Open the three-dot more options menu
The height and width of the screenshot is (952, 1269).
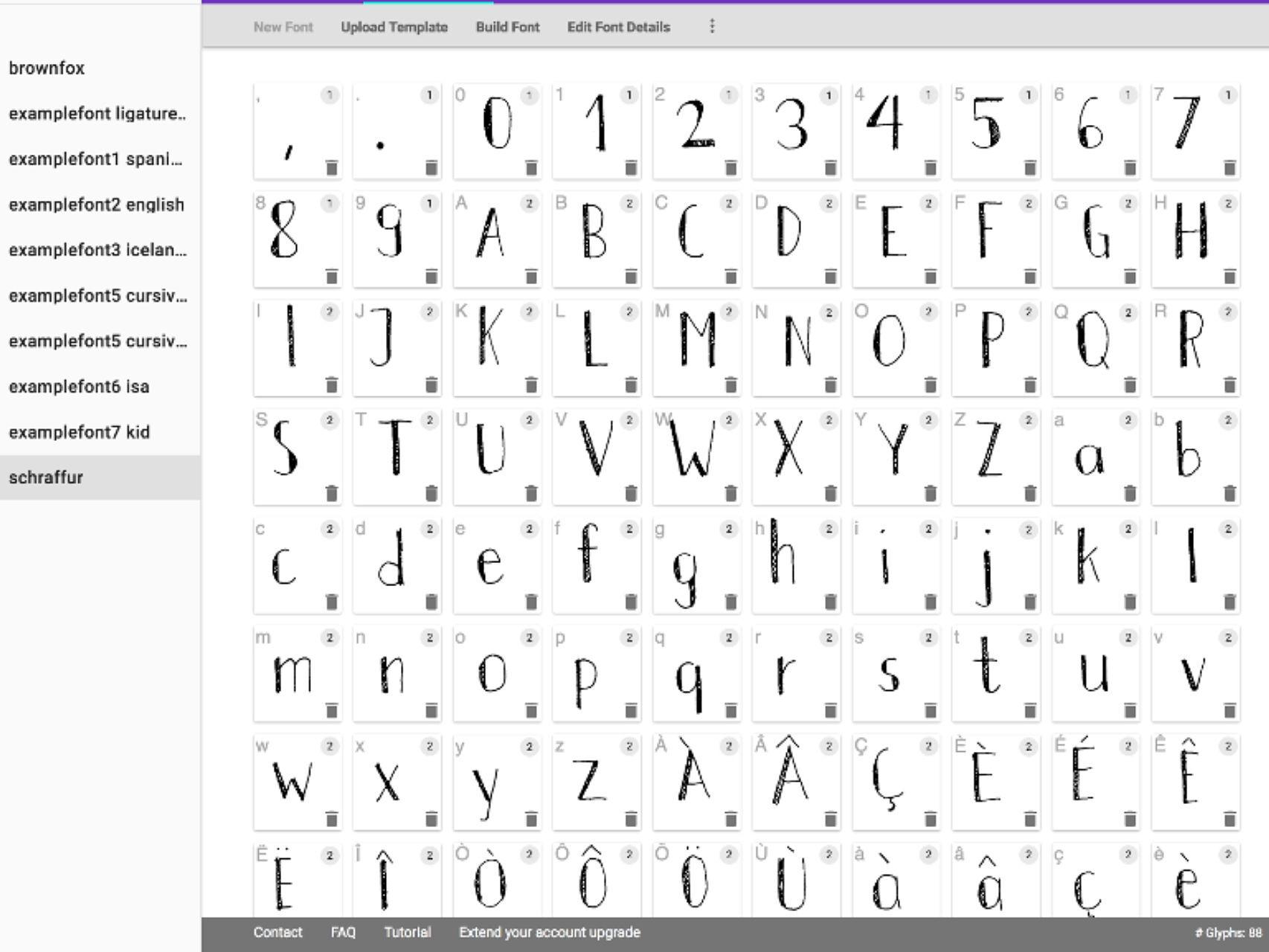(712, 27)
